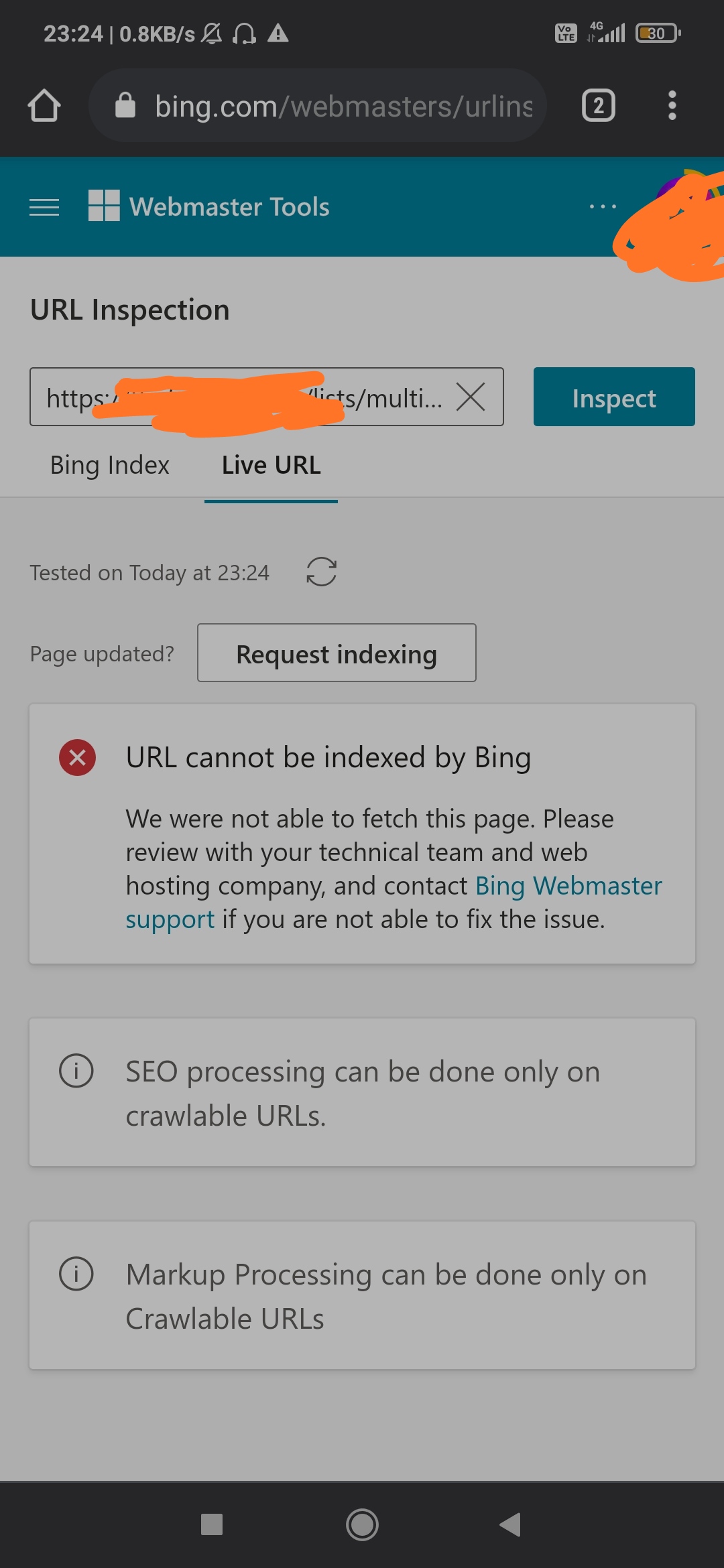Tap the browser address bar URL
Screen dimensions: 724x1568
tap(343, 106)
